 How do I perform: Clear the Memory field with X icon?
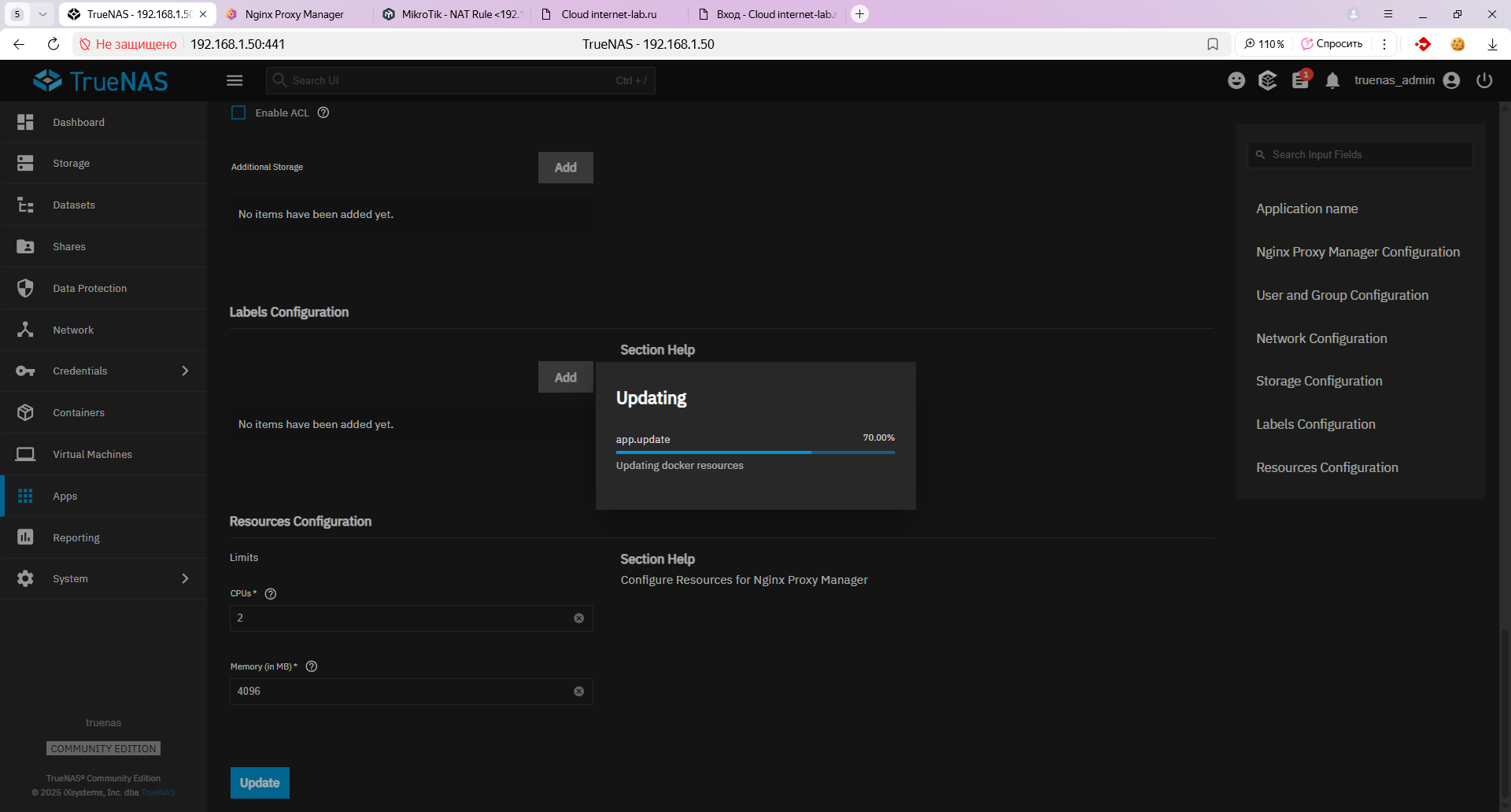(579, 692)
